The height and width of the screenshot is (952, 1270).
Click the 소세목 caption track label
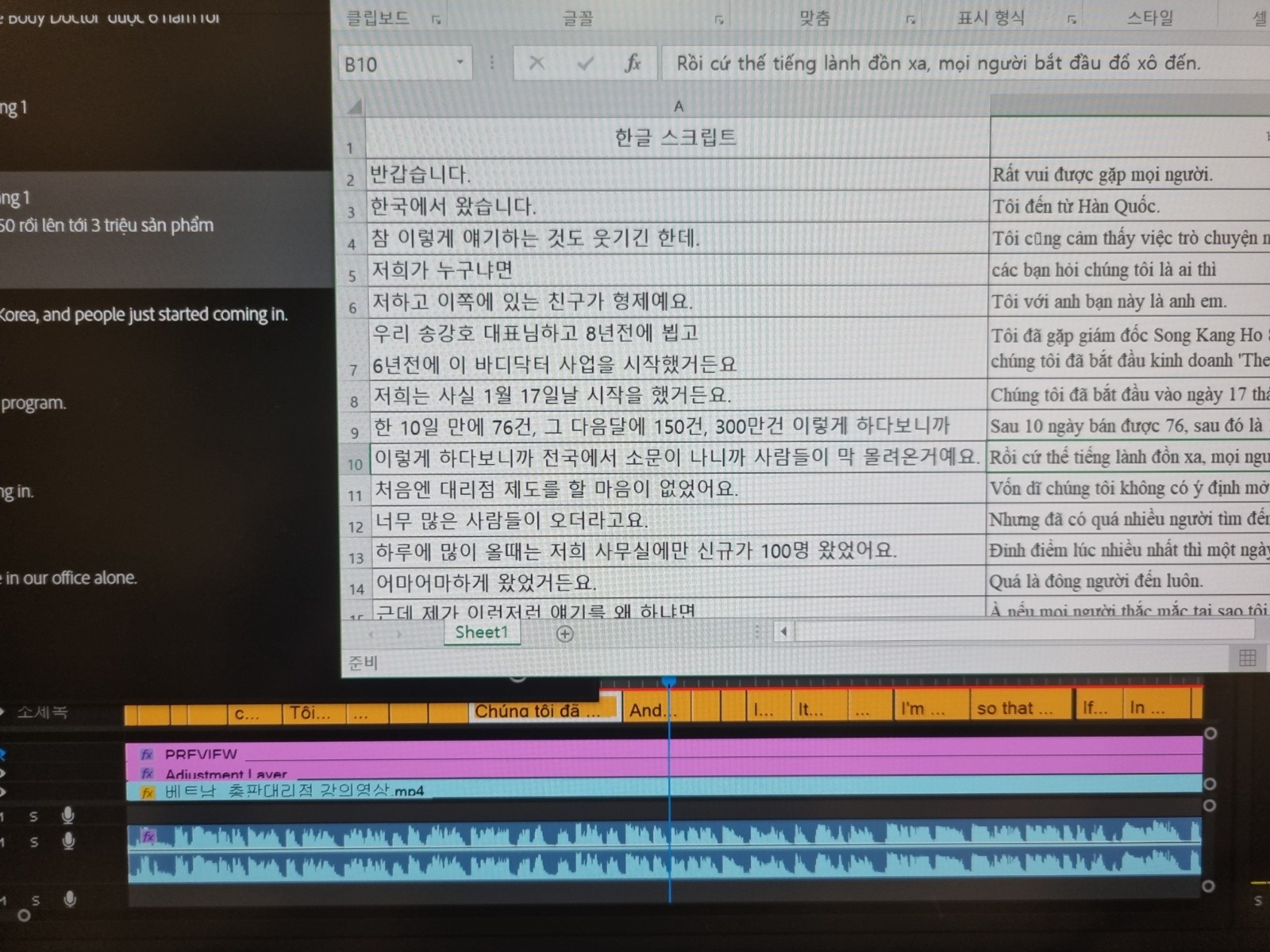[42, 712]
